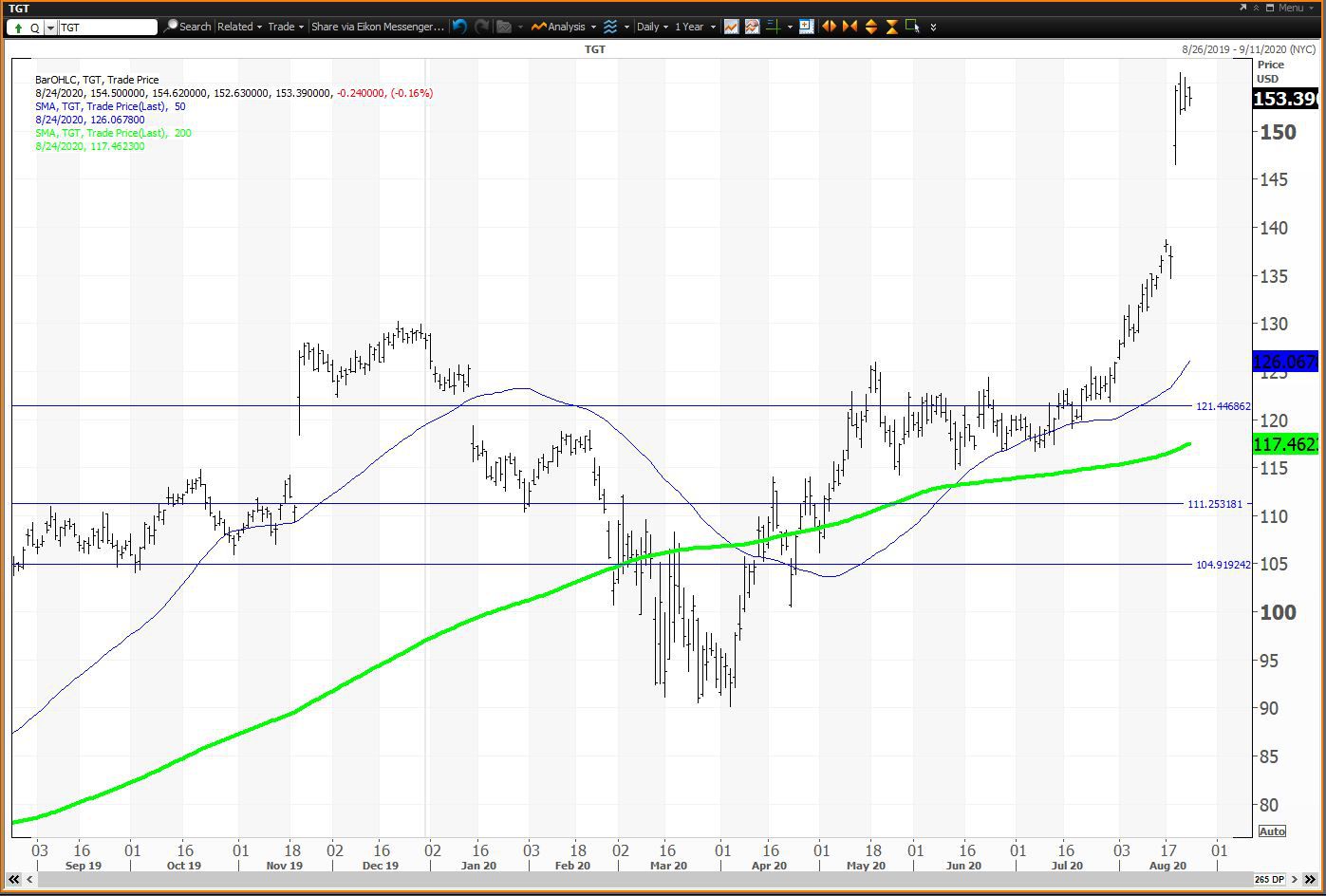Open the Related dropdown menu
The height and width of the screenshot is (896, 1326).
(x=239, y=27)
